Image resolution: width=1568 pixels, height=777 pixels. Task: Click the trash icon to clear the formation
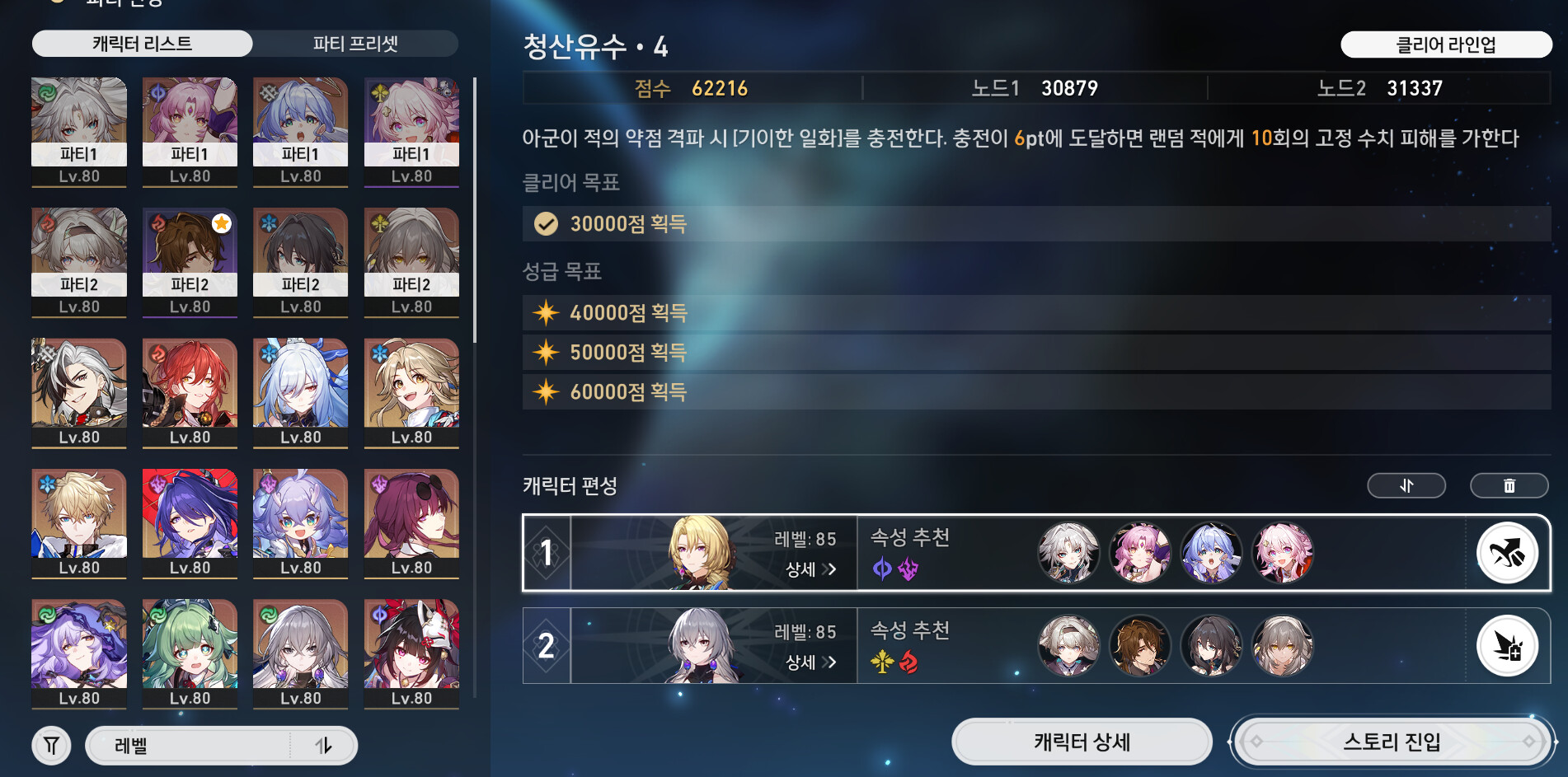(1509, 486)
